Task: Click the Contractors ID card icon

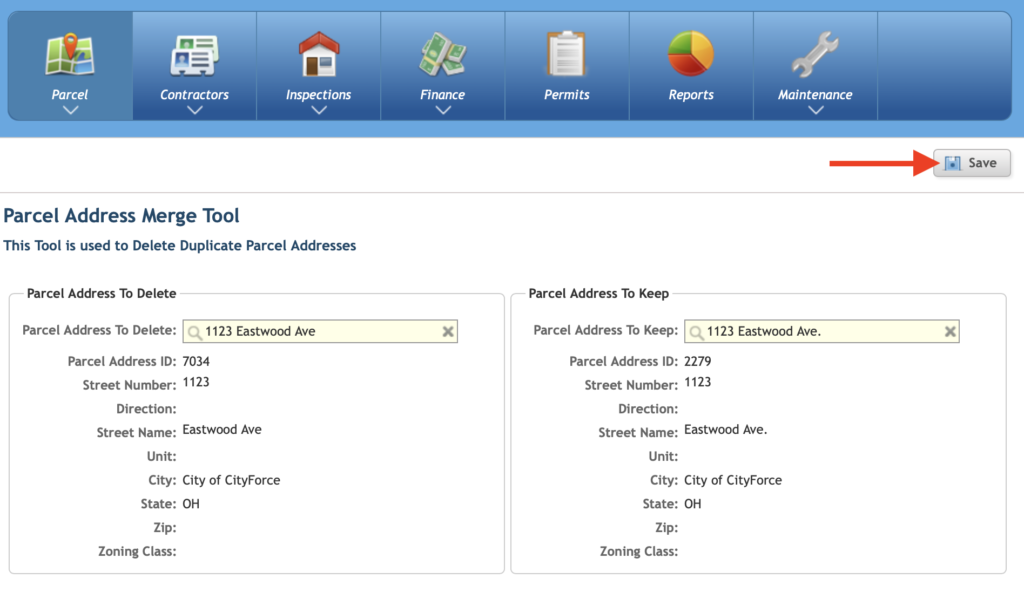Action: click(194, 56)
